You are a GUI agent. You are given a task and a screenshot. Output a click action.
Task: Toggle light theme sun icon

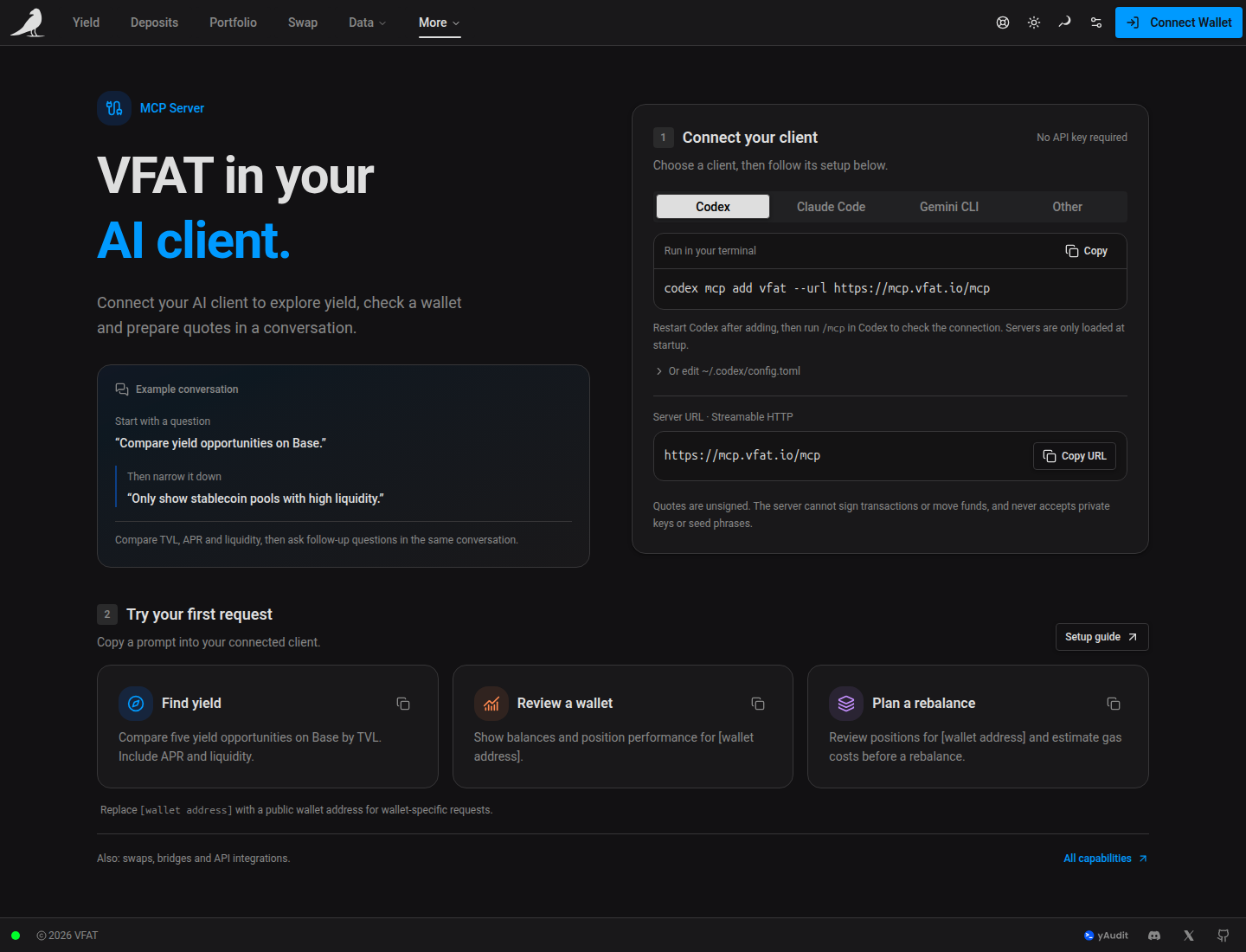point(1034,23)
